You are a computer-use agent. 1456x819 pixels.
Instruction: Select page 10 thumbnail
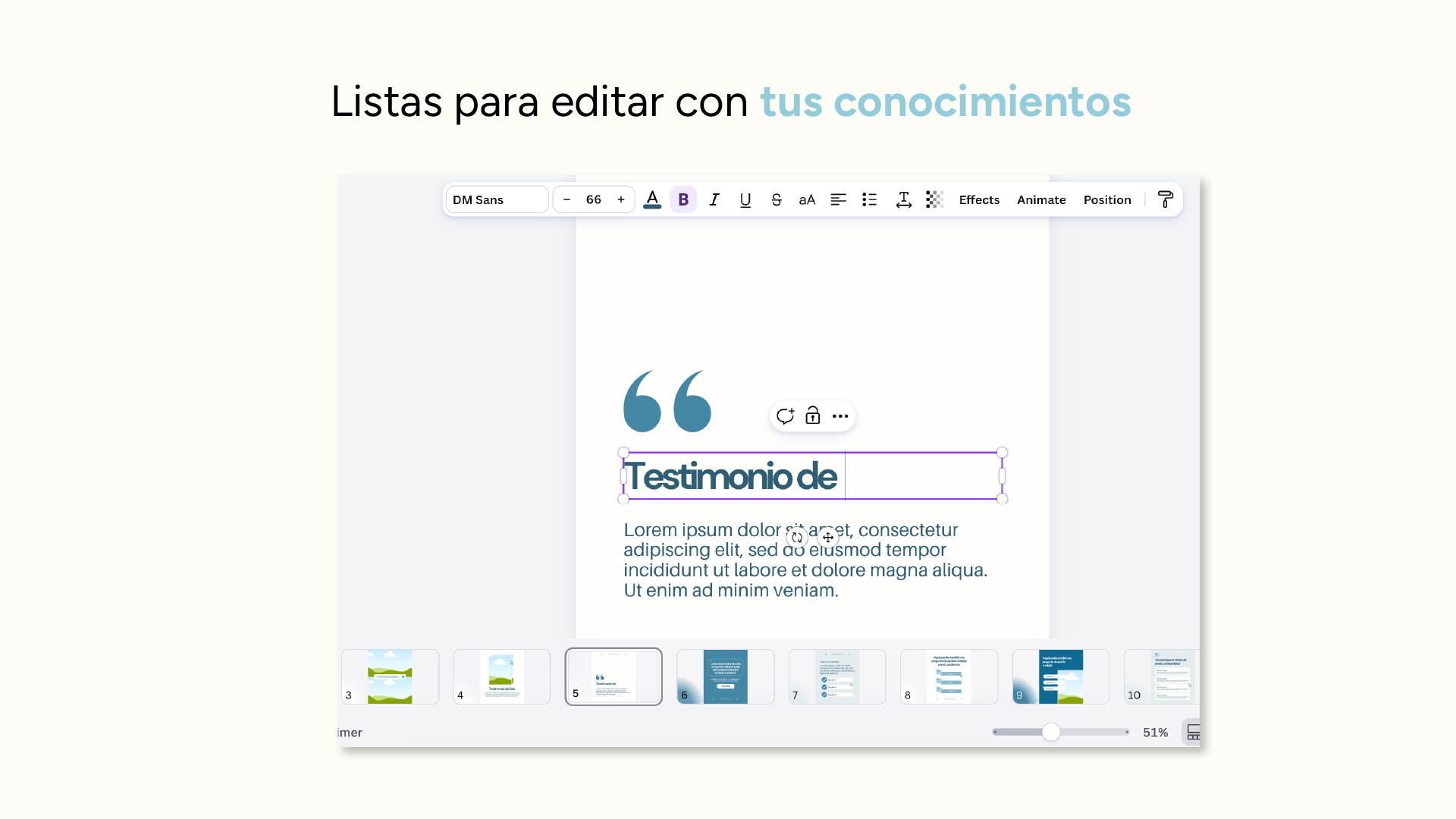[x=1162, y=676]
